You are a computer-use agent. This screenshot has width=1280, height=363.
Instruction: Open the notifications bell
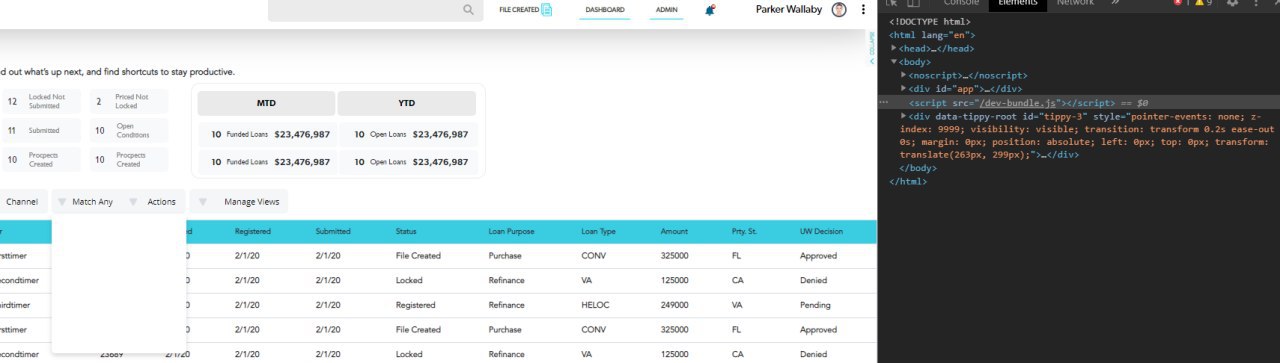tap(710, 10)
